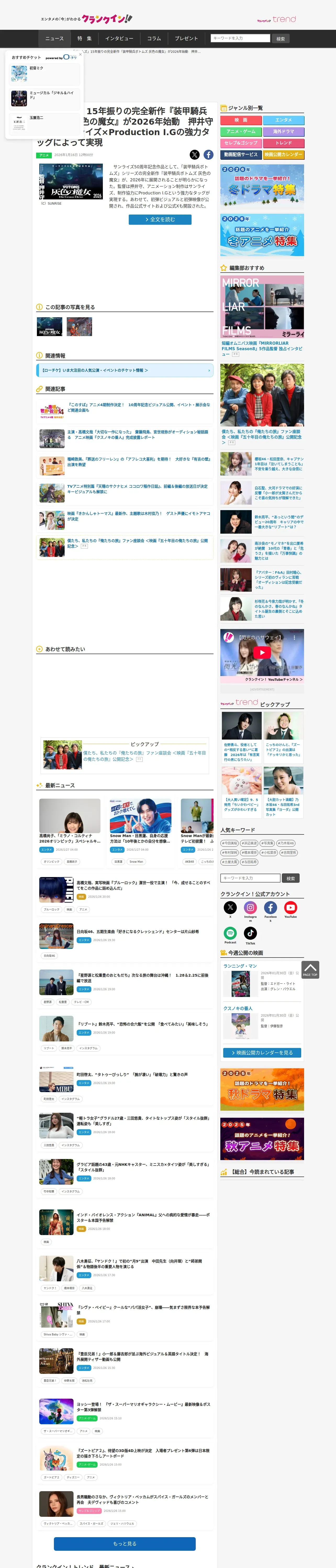Viewport: 336px width, 1568px height.
Task: Share the article on X
Action: coord(194,155)
